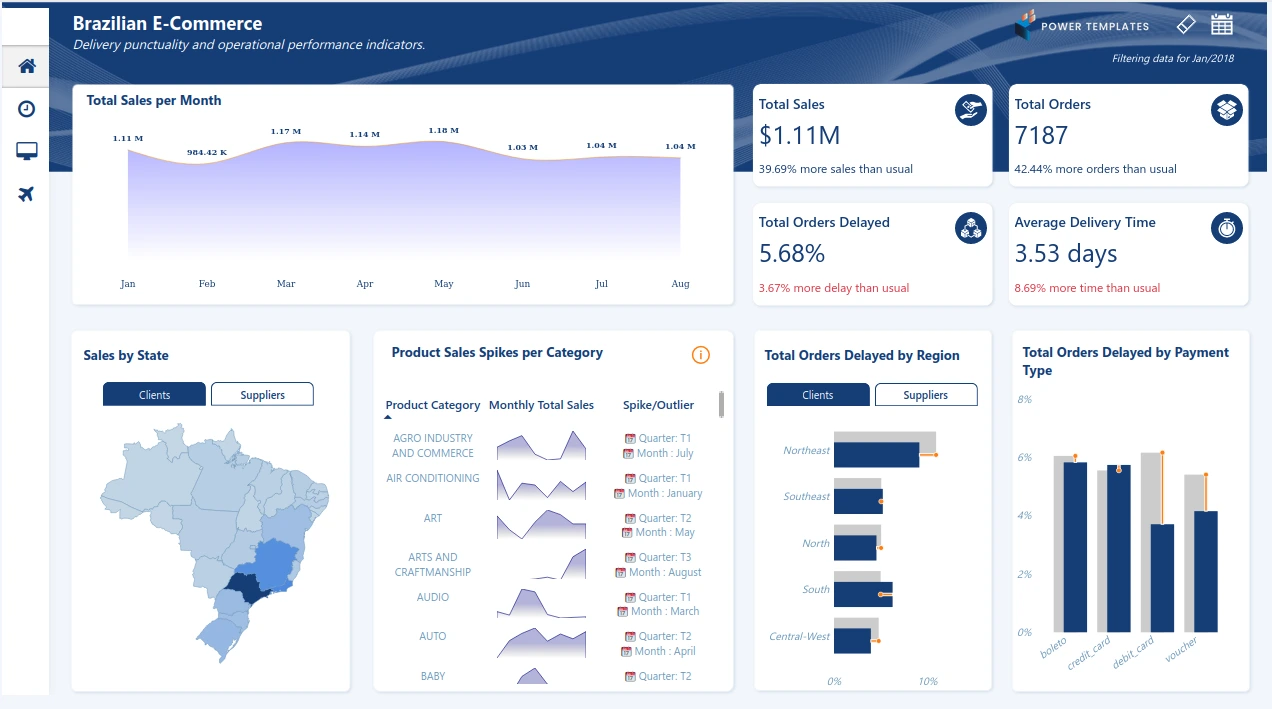Open the Home page from the sidebar

pyautogui.click(x=25, y=65)
